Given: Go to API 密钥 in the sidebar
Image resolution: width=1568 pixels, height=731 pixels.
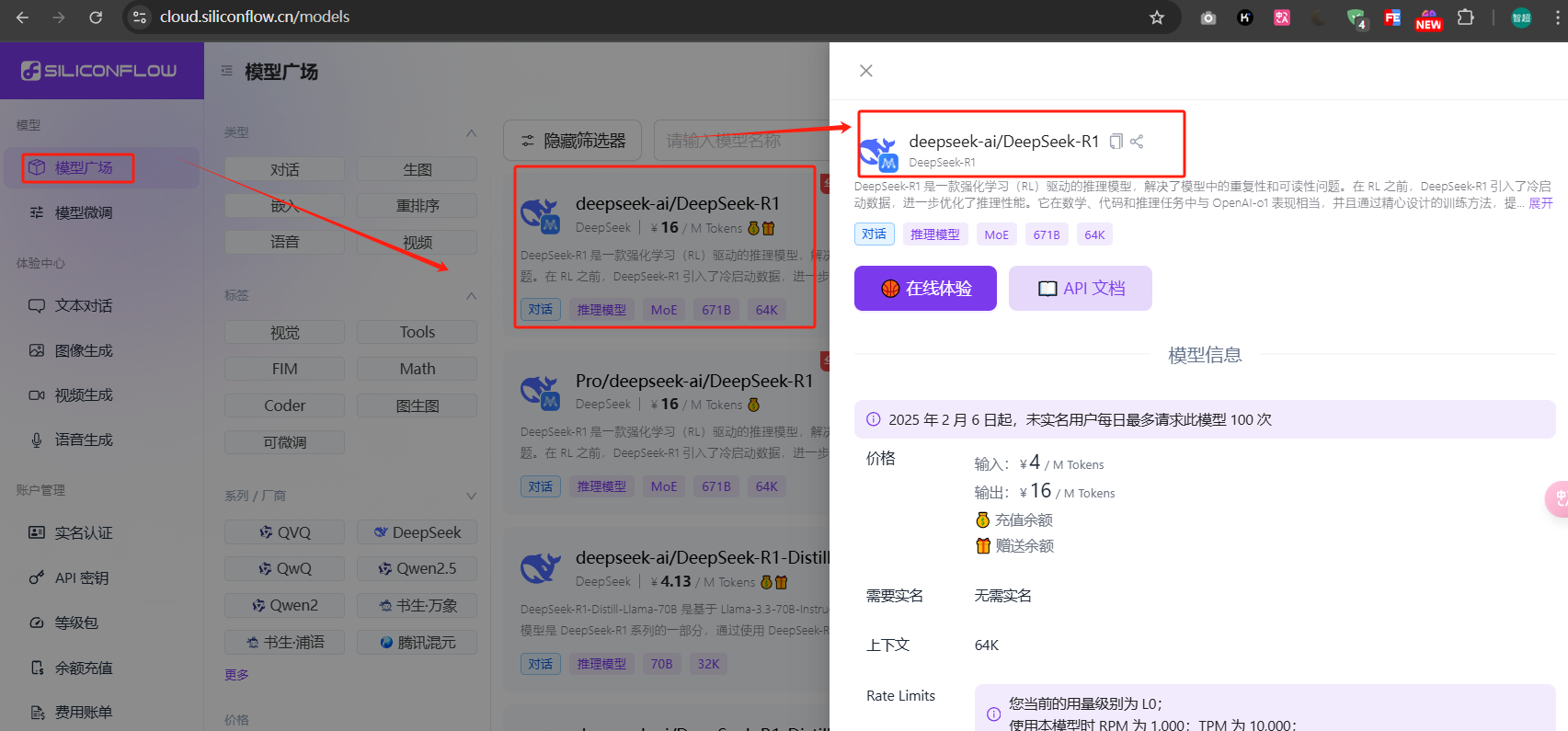Looking at the screenshot, I should coord(101,577).
